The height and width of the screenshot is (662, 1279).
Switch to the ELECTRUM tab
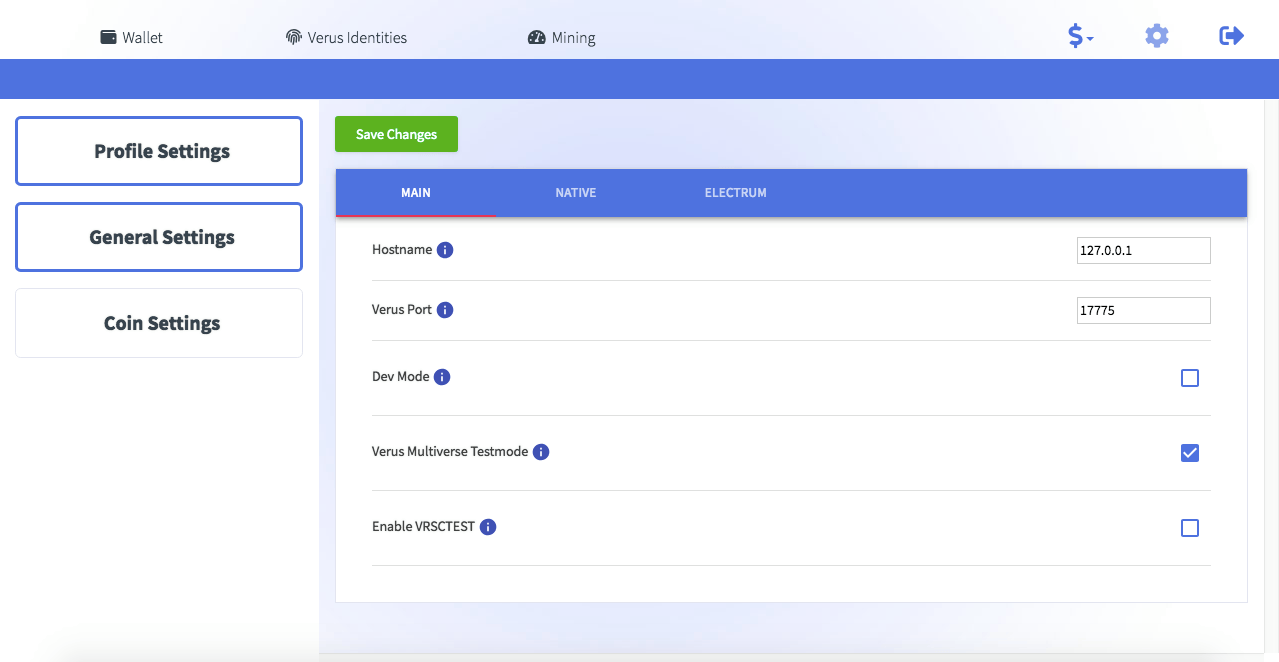736,192
